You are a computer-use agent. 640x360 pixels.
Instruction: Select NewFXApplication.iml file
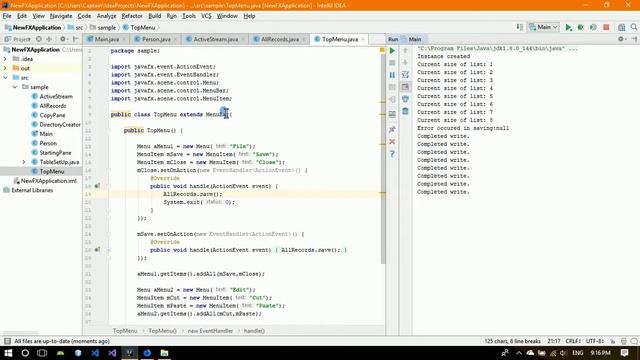point(49,181)
